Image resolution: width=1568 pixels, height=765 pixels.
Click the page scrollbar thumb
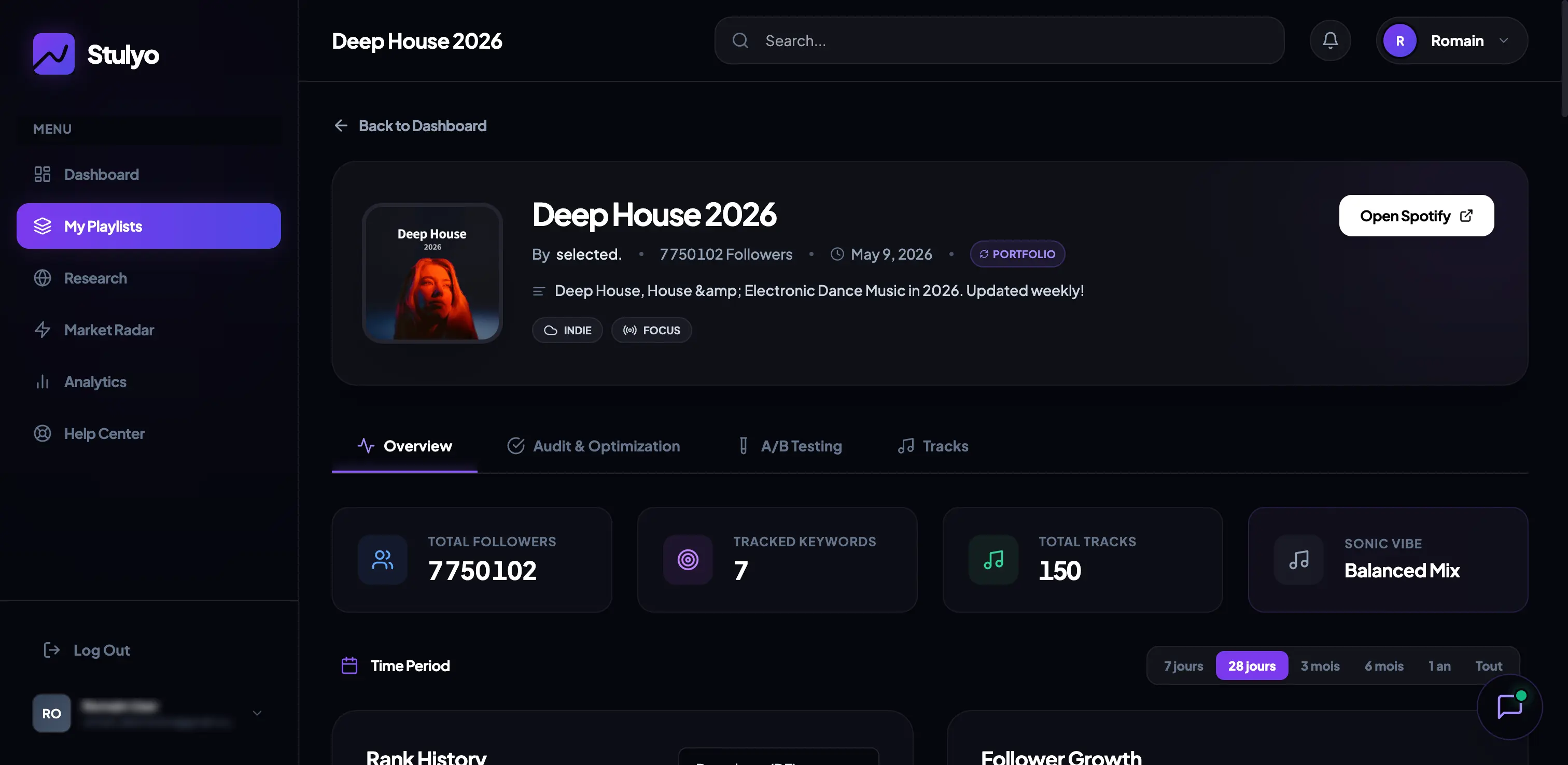[x=1564, y=58]
